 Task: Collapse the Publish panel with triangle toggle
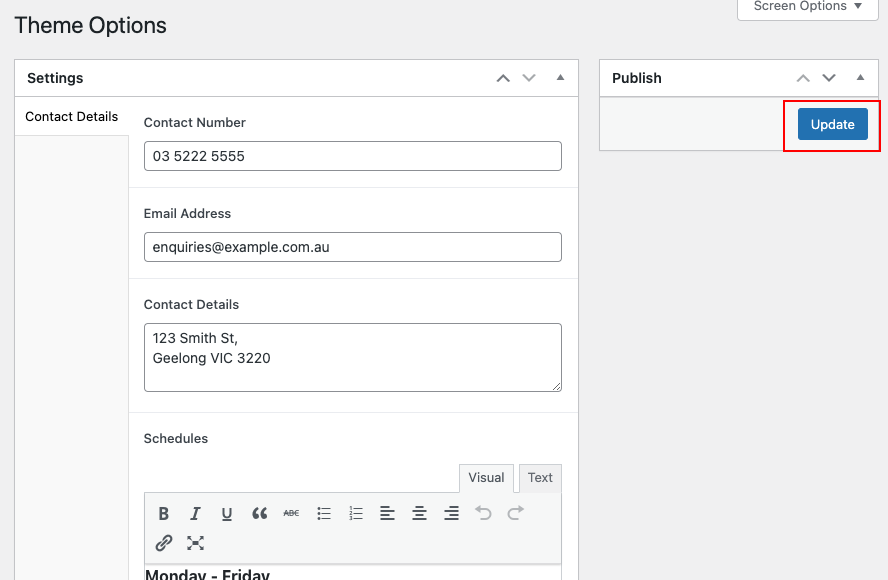(x=860, y=78)
